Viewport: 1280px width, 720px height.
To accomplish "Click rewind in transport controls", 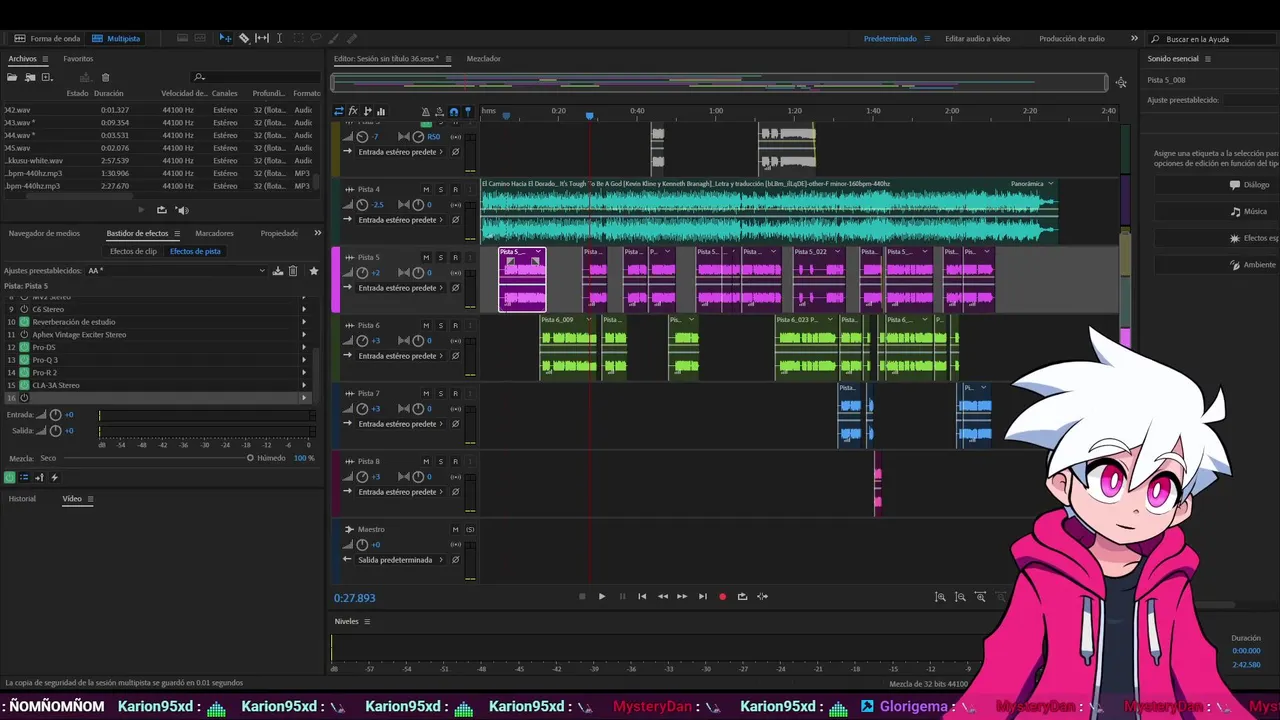I will 662,596.
